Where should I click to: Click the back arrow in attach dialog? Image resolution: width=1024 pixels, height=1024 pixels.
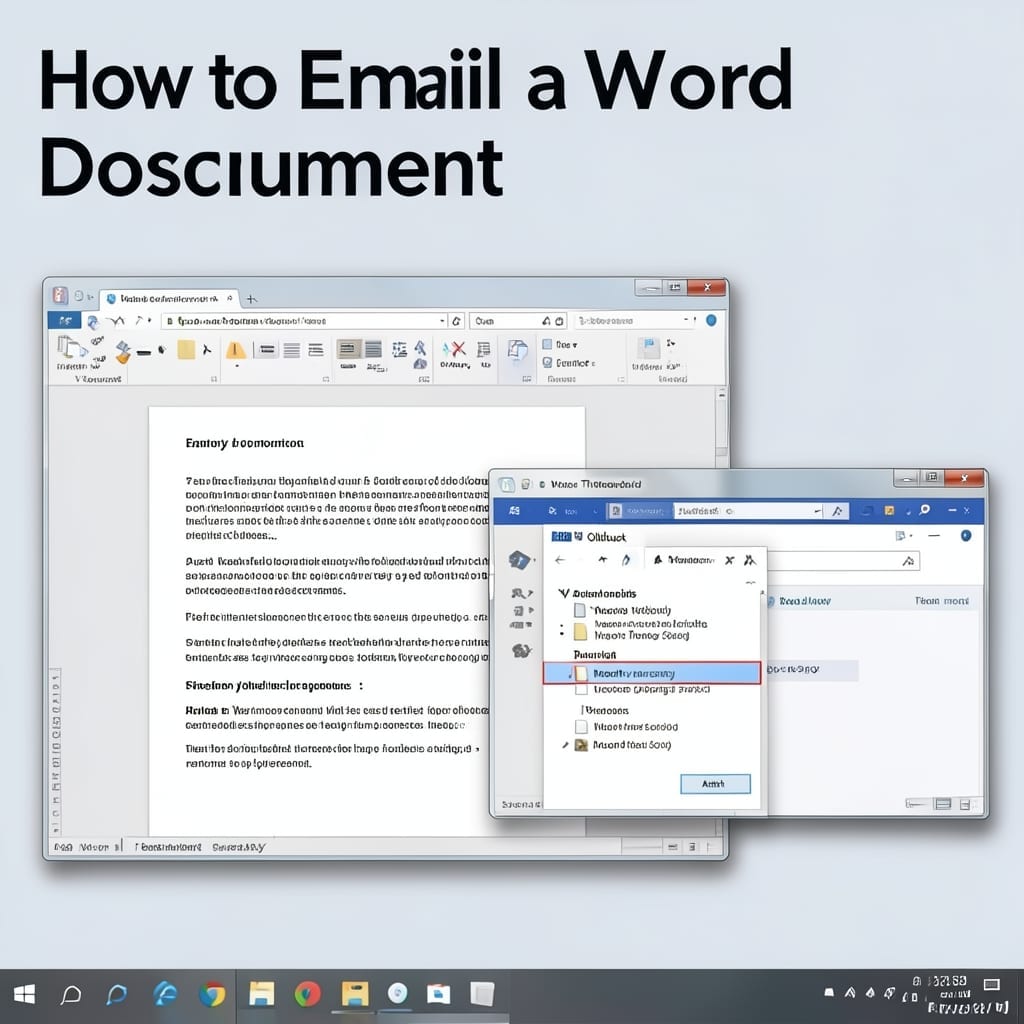pos(560,560)
